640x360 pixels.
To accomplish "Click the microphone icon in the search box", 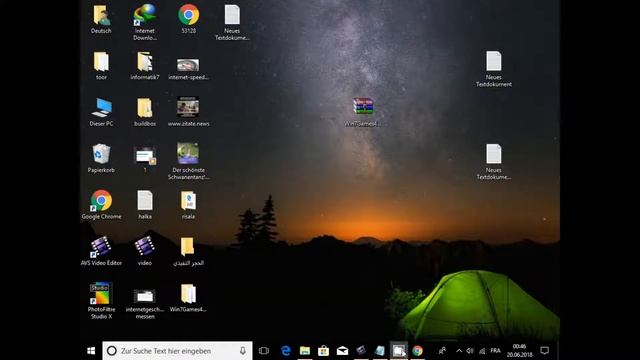I will tap(243, 351).
